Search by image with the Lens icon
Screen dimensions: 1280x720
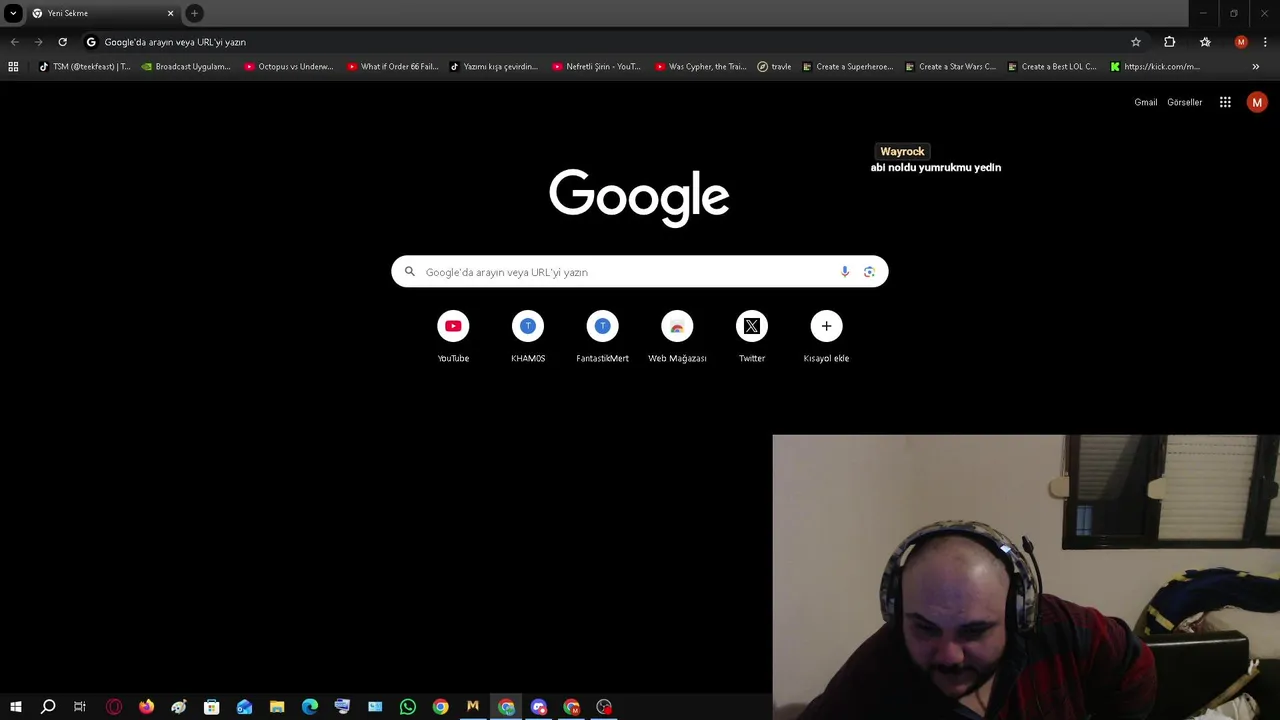(869, 272)
